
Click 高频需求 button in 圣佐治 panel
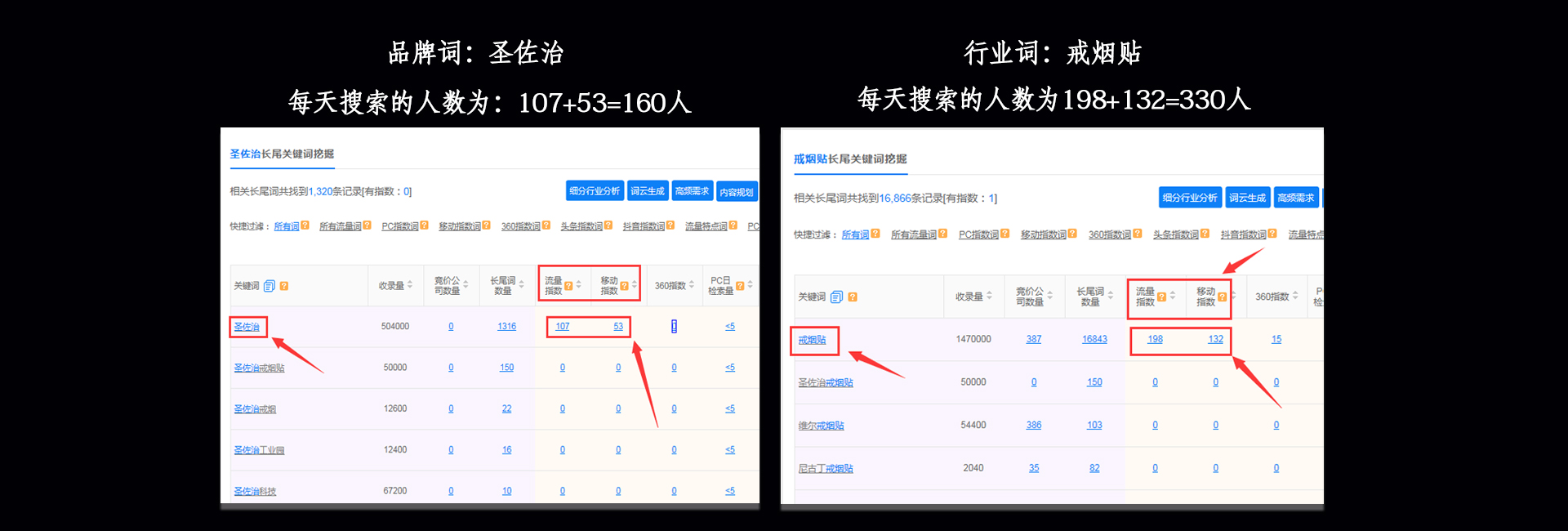[x=693, y=190]
